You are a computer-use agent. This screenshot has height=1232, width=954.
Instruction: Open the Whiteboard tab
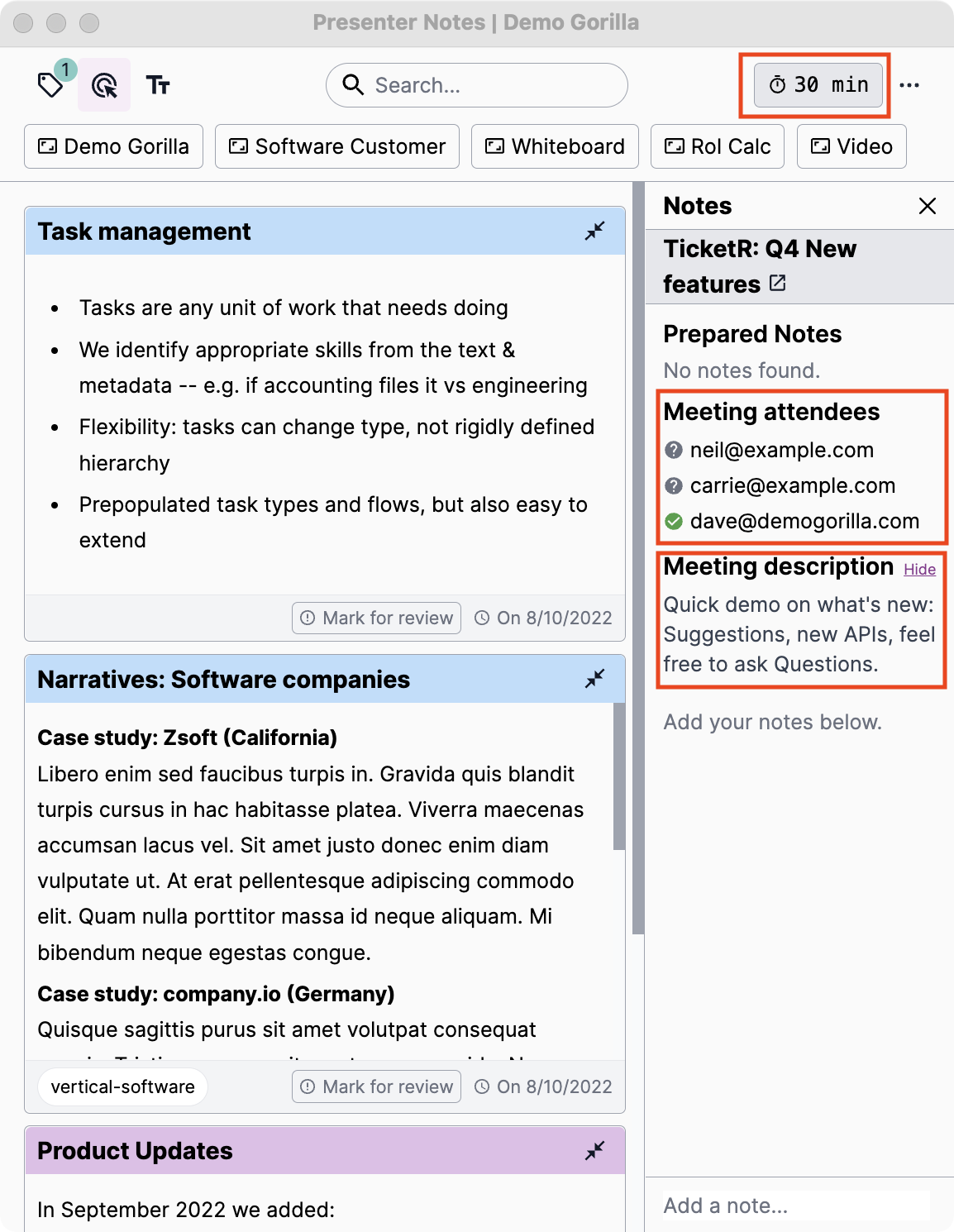pyautogui.click(x=555, y=146)
